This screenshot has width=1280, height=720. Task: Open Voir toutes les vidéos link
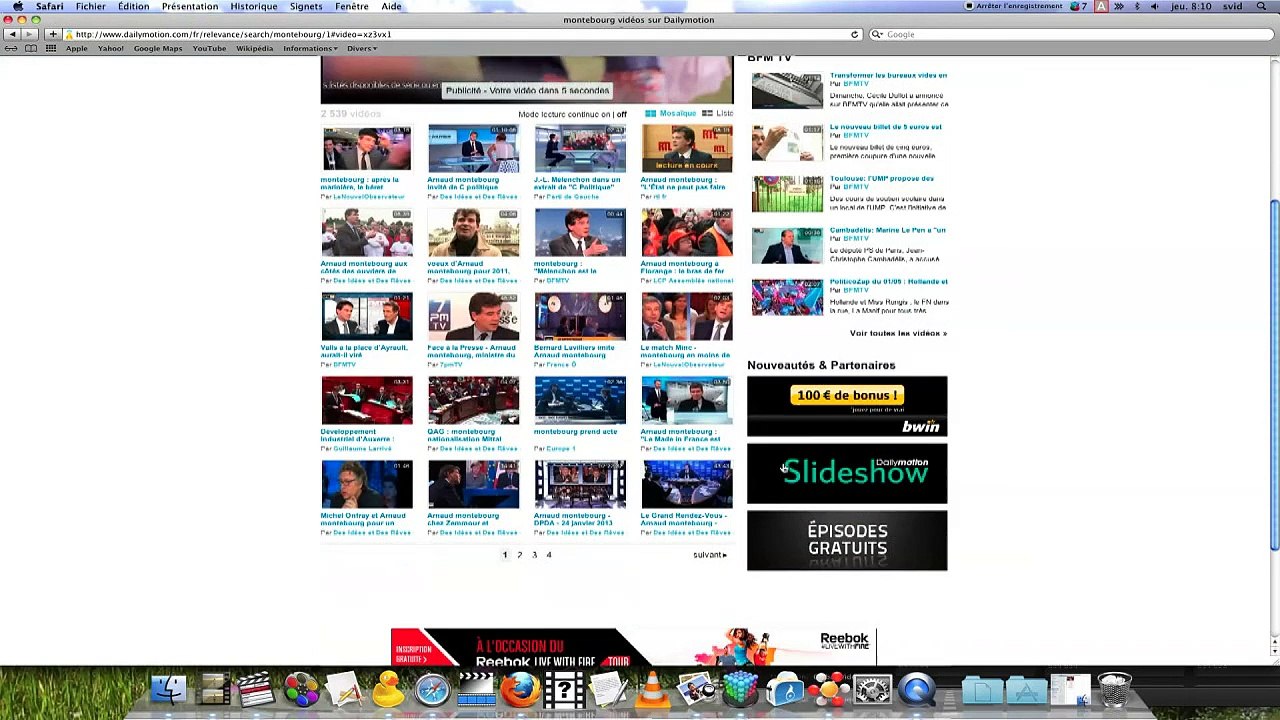[x=898, y=333]
